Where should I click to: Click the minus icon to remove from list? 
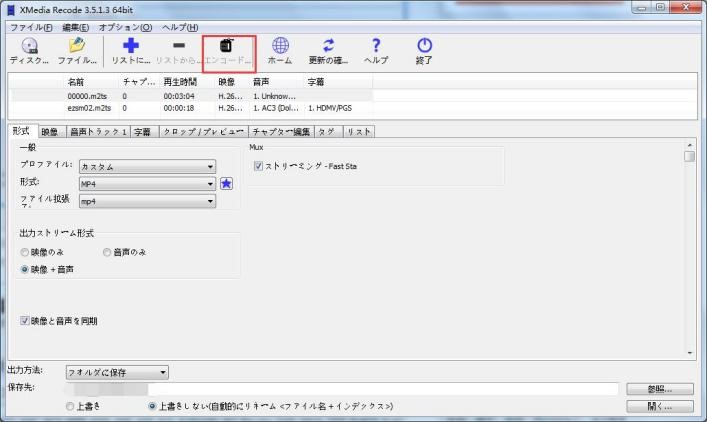179,46
